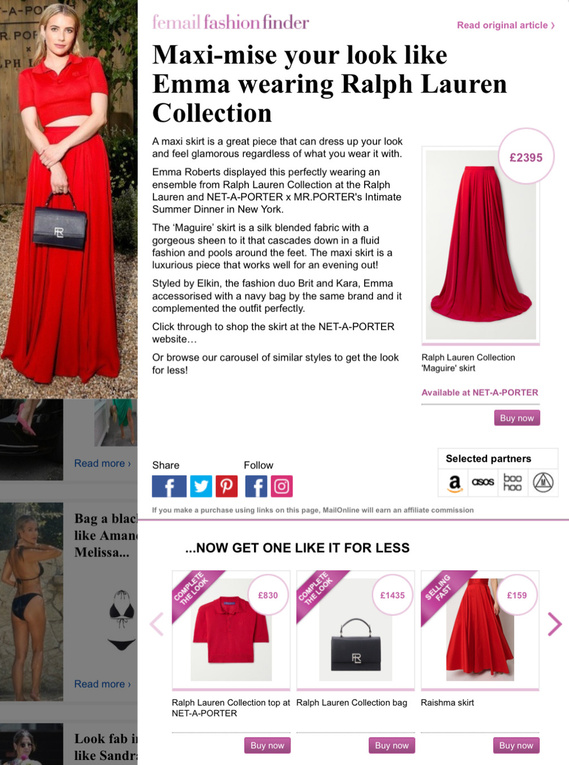The width and height of the screenshot is (569, 765).
Task: Open 'Read original article' link
Action: click(506, 25)
